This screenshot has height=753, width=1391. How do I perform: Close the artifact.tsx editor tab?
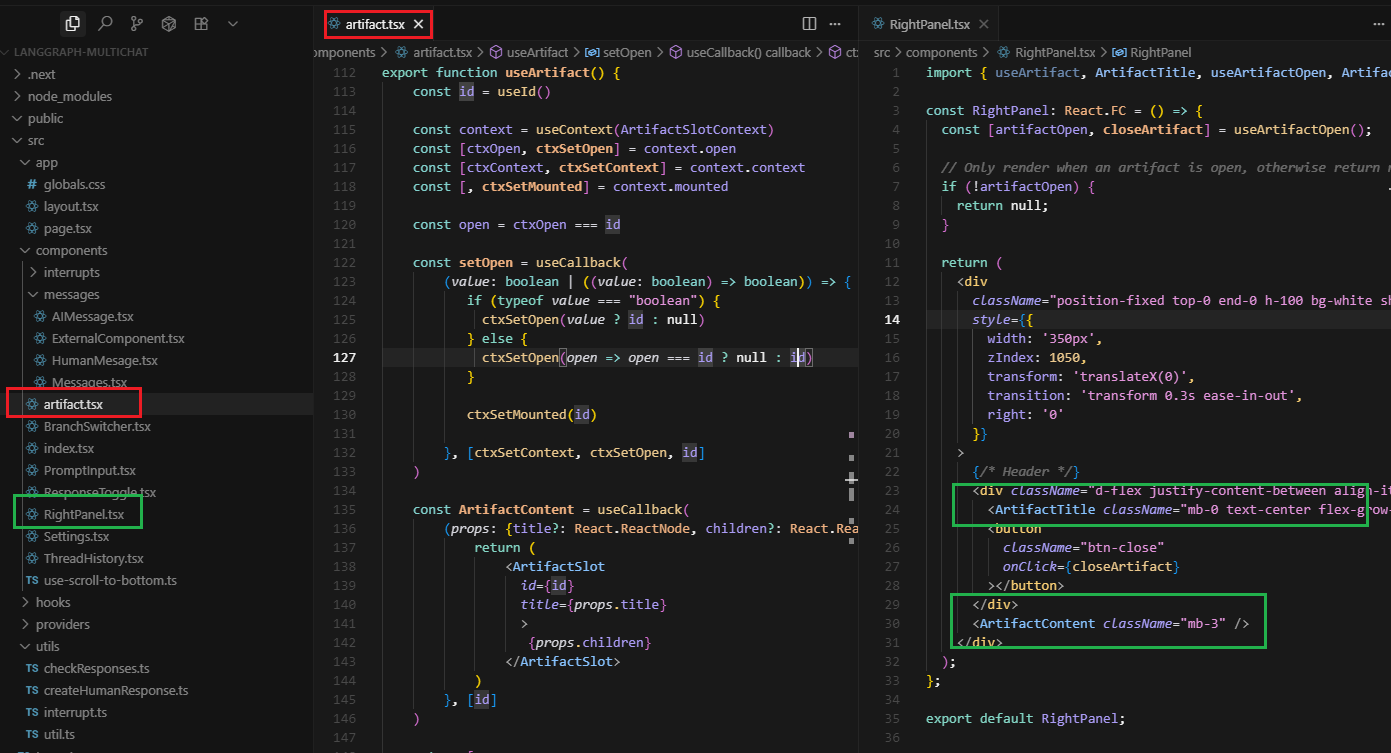click(418, 24)
